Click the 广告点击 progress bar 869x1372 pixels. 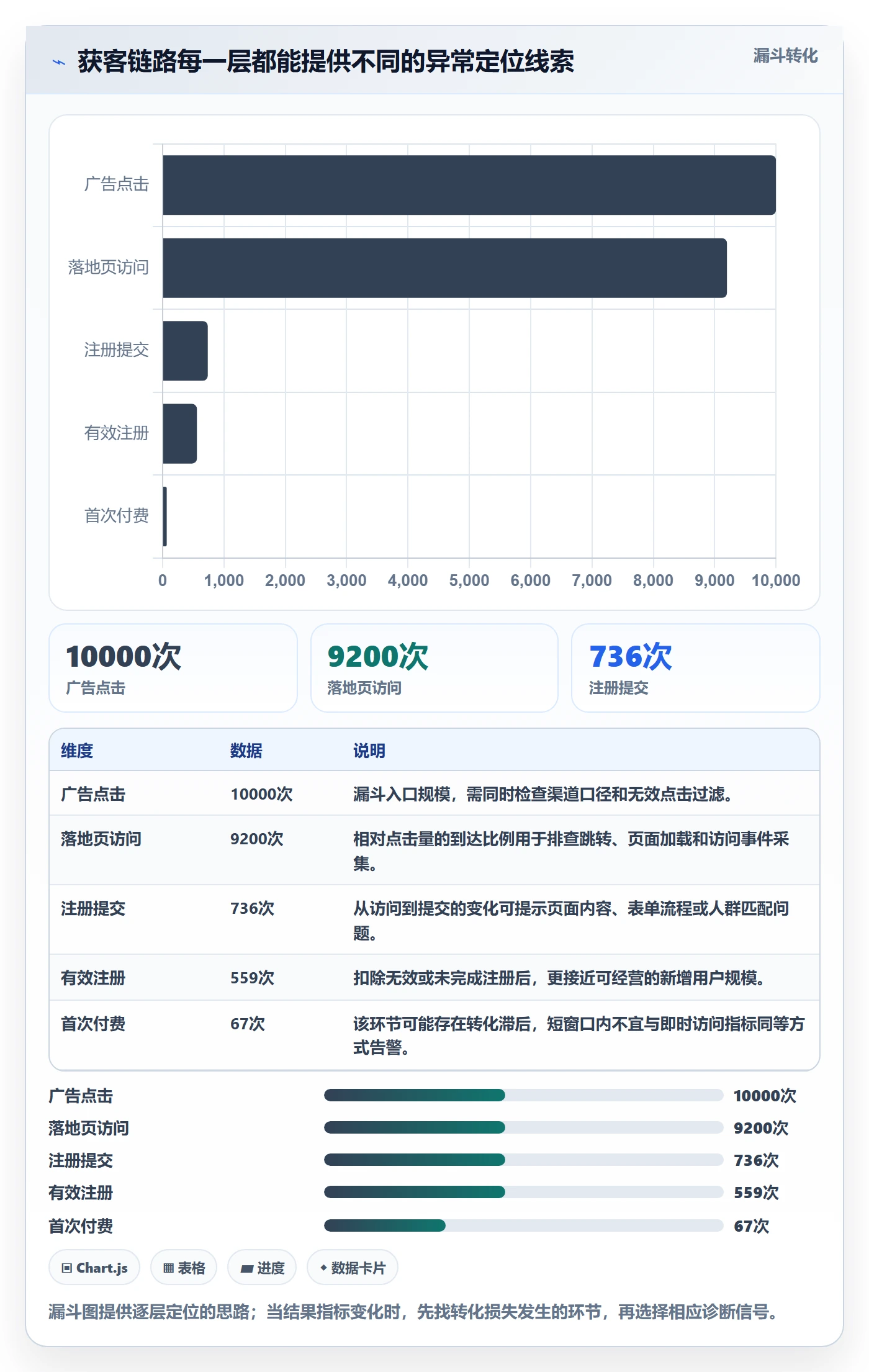pyautogui.click(x=524, y=1095)
